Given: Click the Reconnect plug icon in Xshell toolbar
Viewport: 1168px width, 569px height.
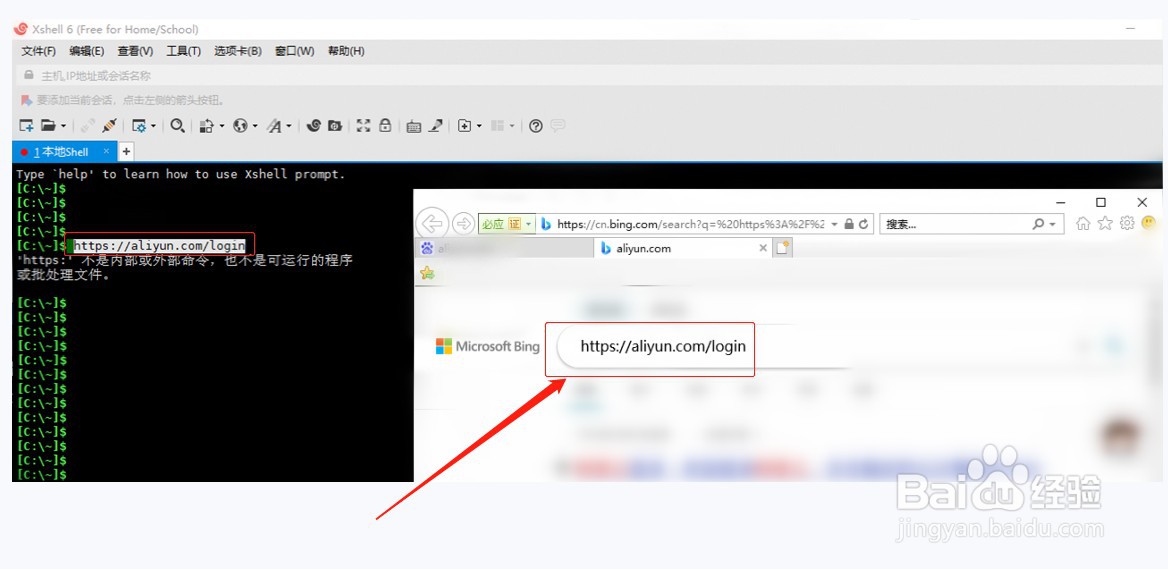Looking at the screenshot, I should (x=110, y=126).
